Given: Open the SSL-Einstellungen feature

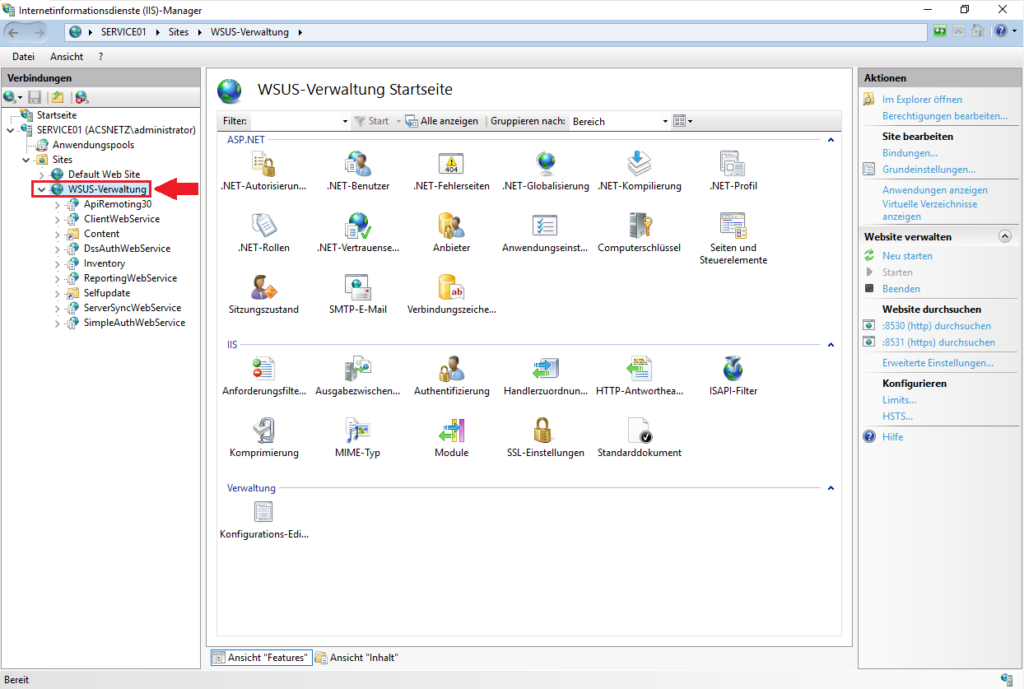Looking at the screenshot, I should tap(544, 431).
